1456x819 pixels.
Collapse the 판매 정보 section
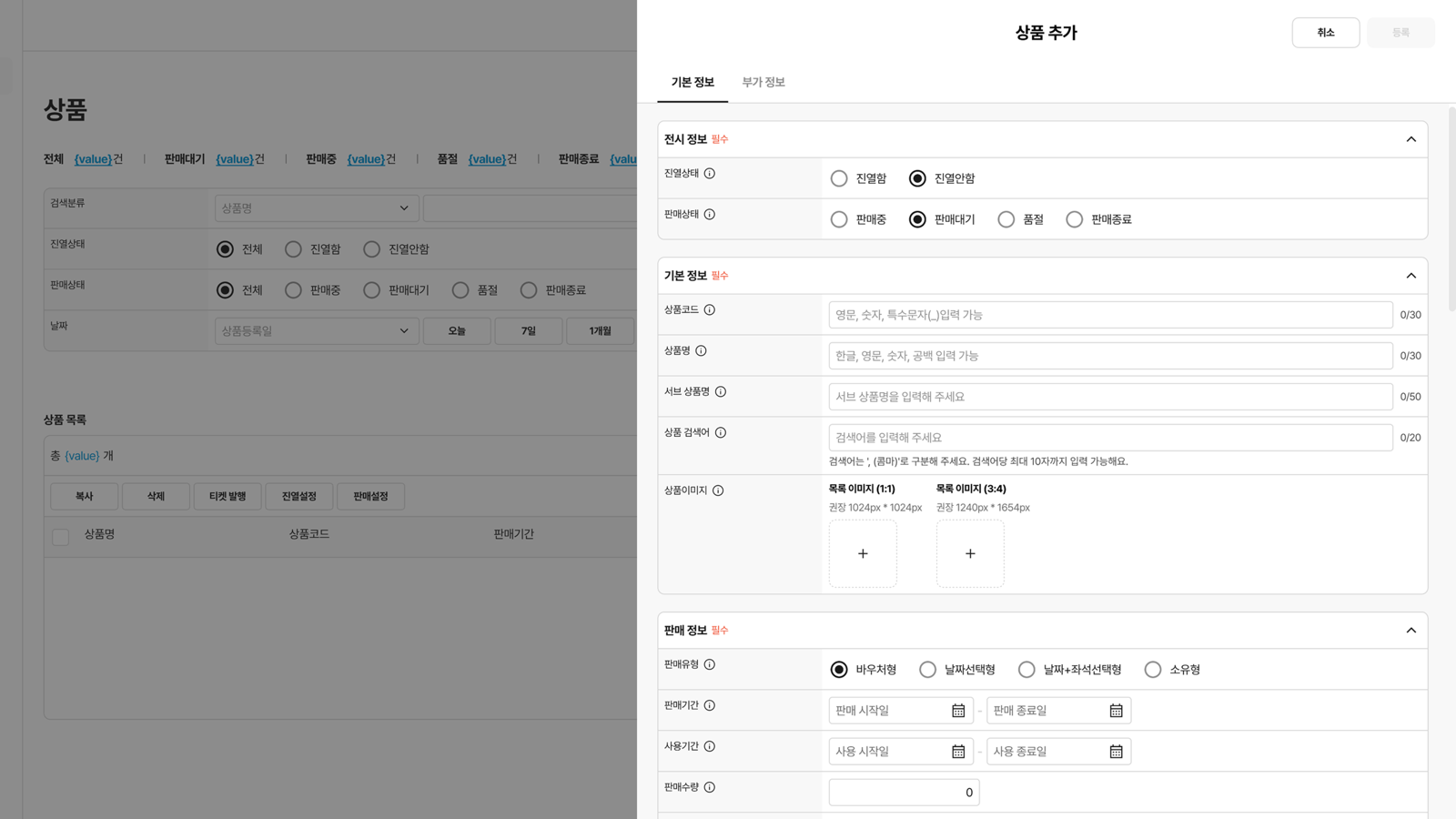[x=1411, y=631]
